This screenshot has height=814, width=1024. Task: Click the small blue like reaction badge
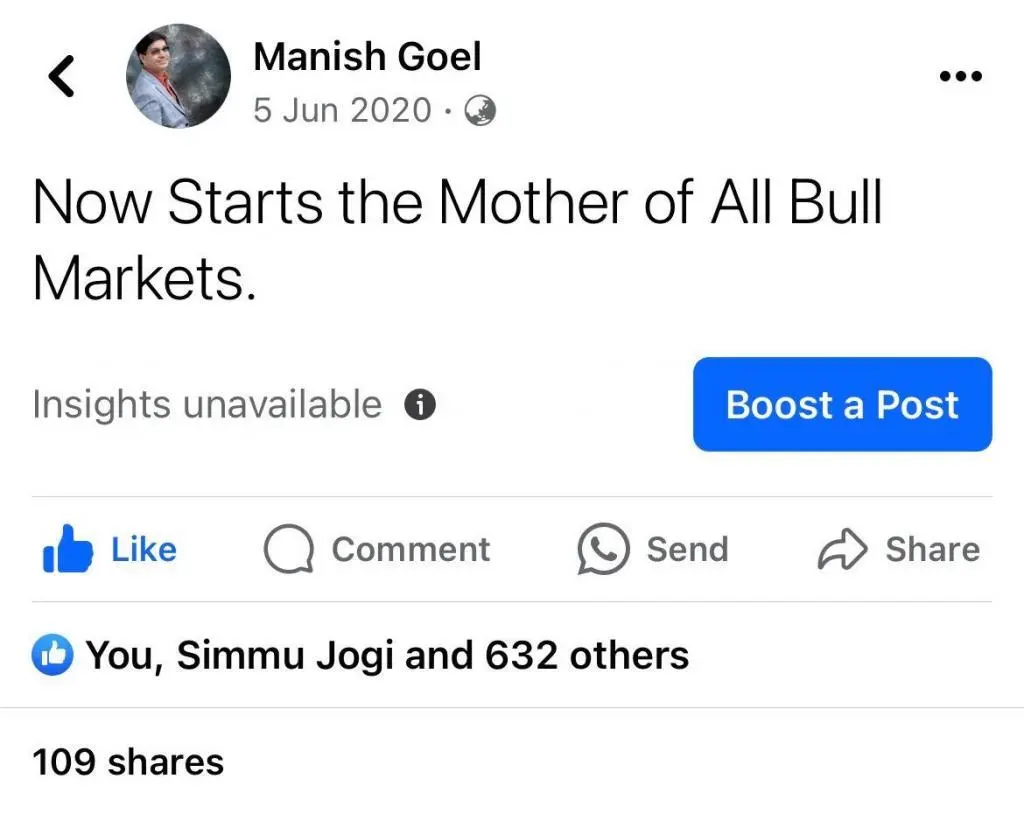coord(53,655)
